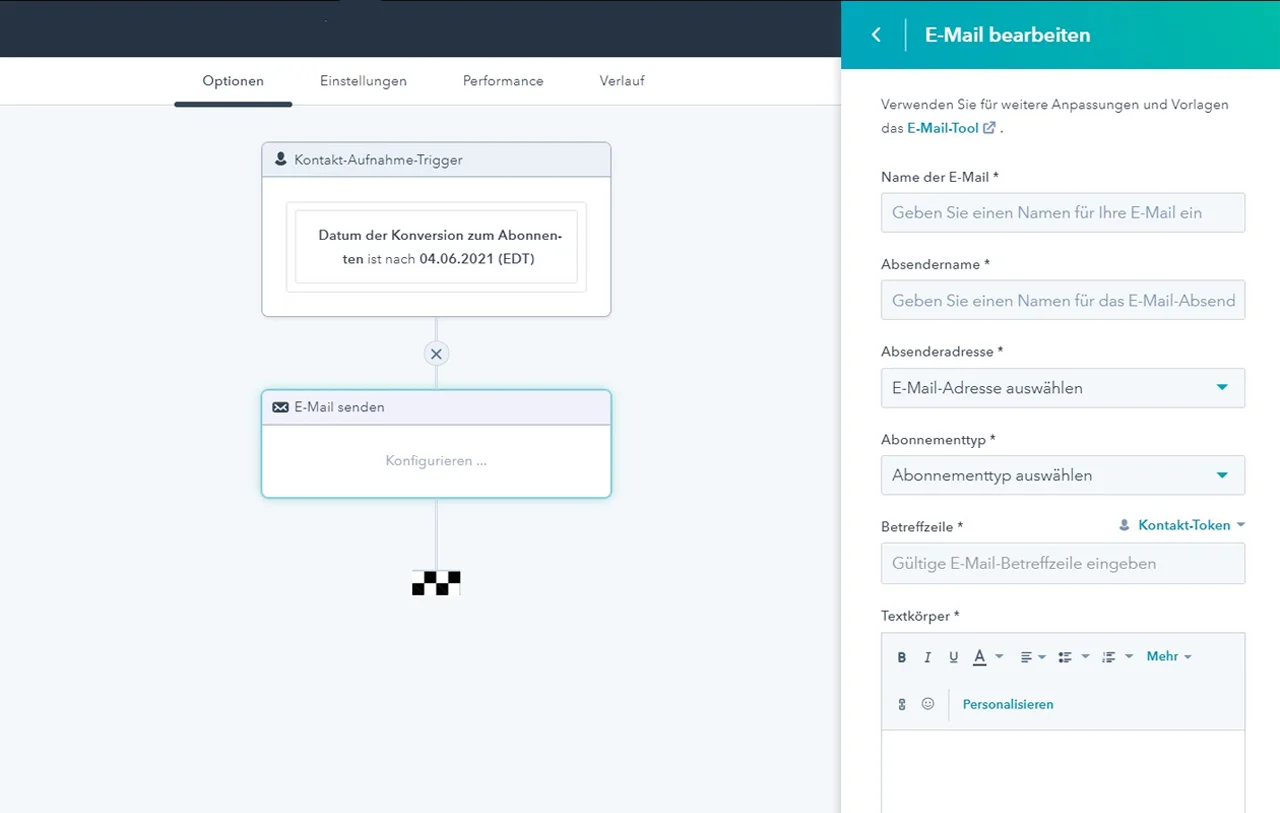
Task: Click the X delete connector between workflow steps
Action: (x=436, y=354)
